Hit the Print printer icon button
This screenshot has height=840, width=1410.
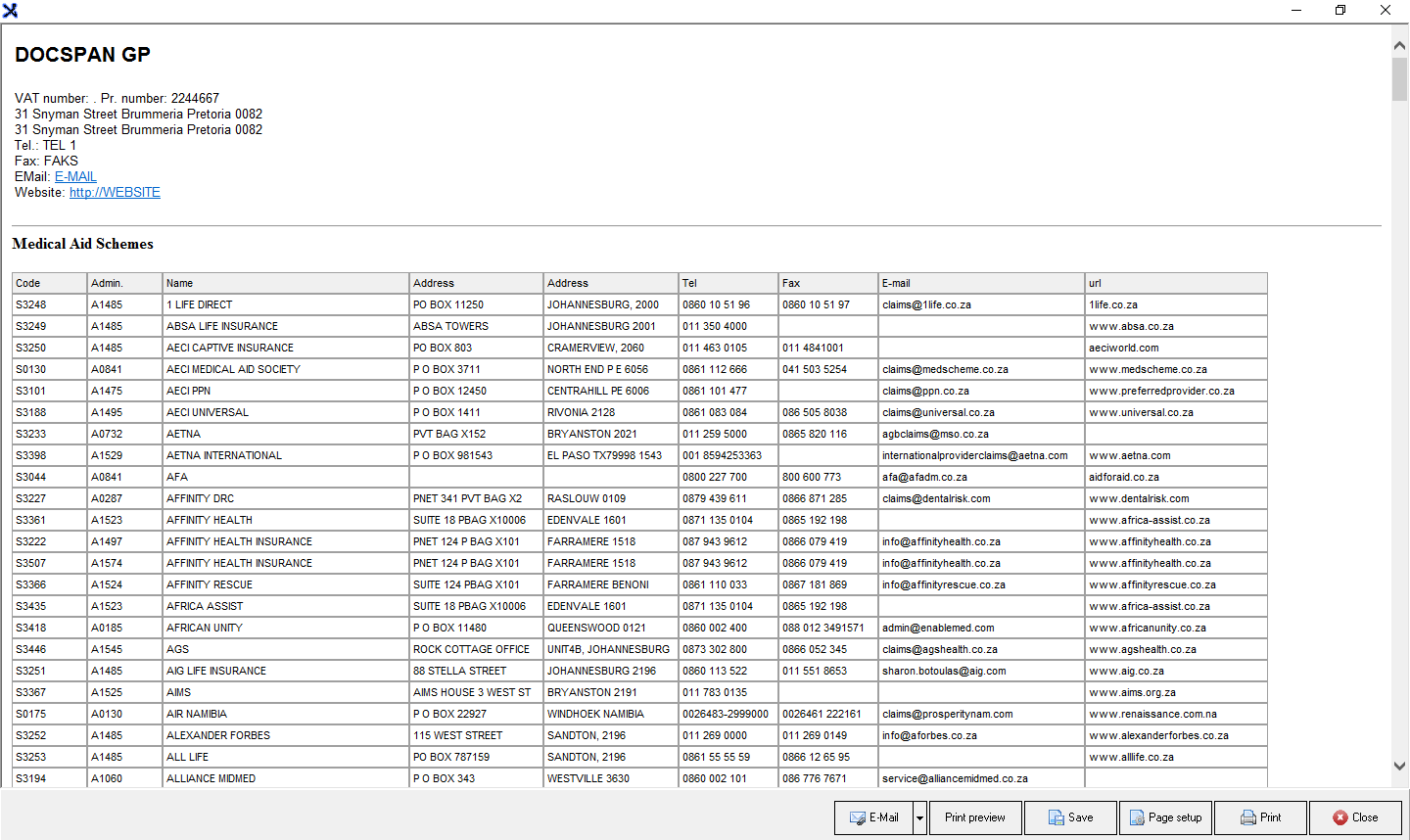pos(1260,817)
